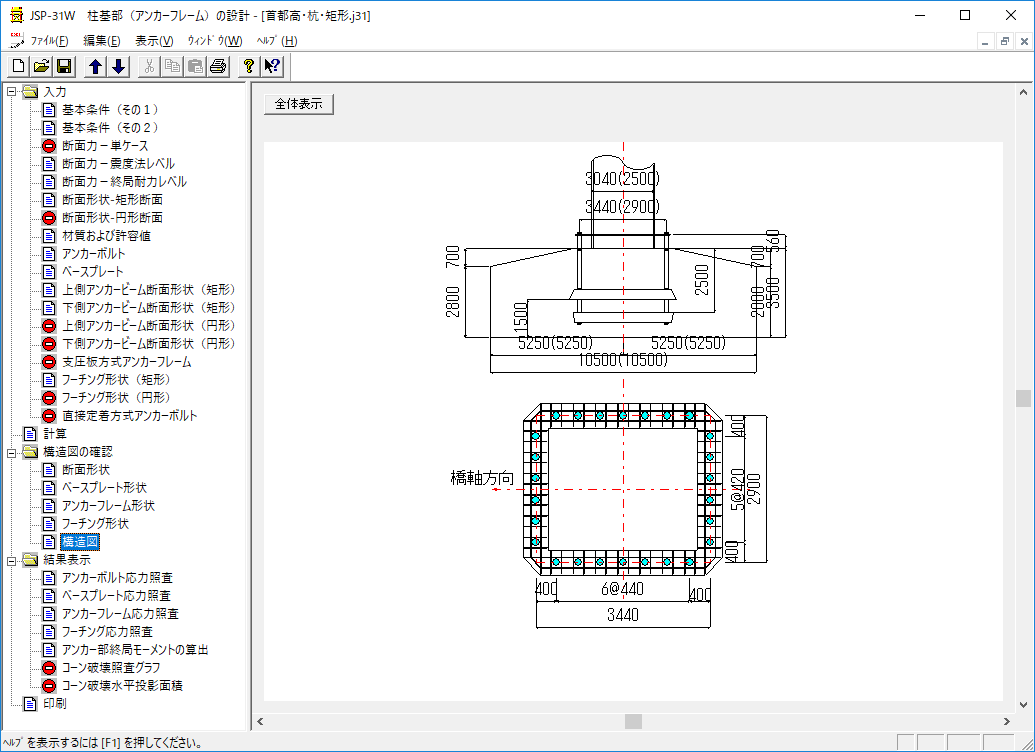Open the 計算 tree item
Image resolution: width=1035 pixels, height=752 pixels.
[x=55, y=434]
